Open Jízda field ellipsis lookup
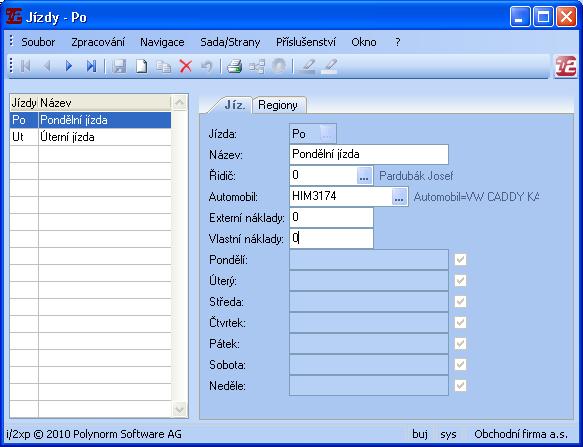583x447 pixels. (x=327, y=134)
